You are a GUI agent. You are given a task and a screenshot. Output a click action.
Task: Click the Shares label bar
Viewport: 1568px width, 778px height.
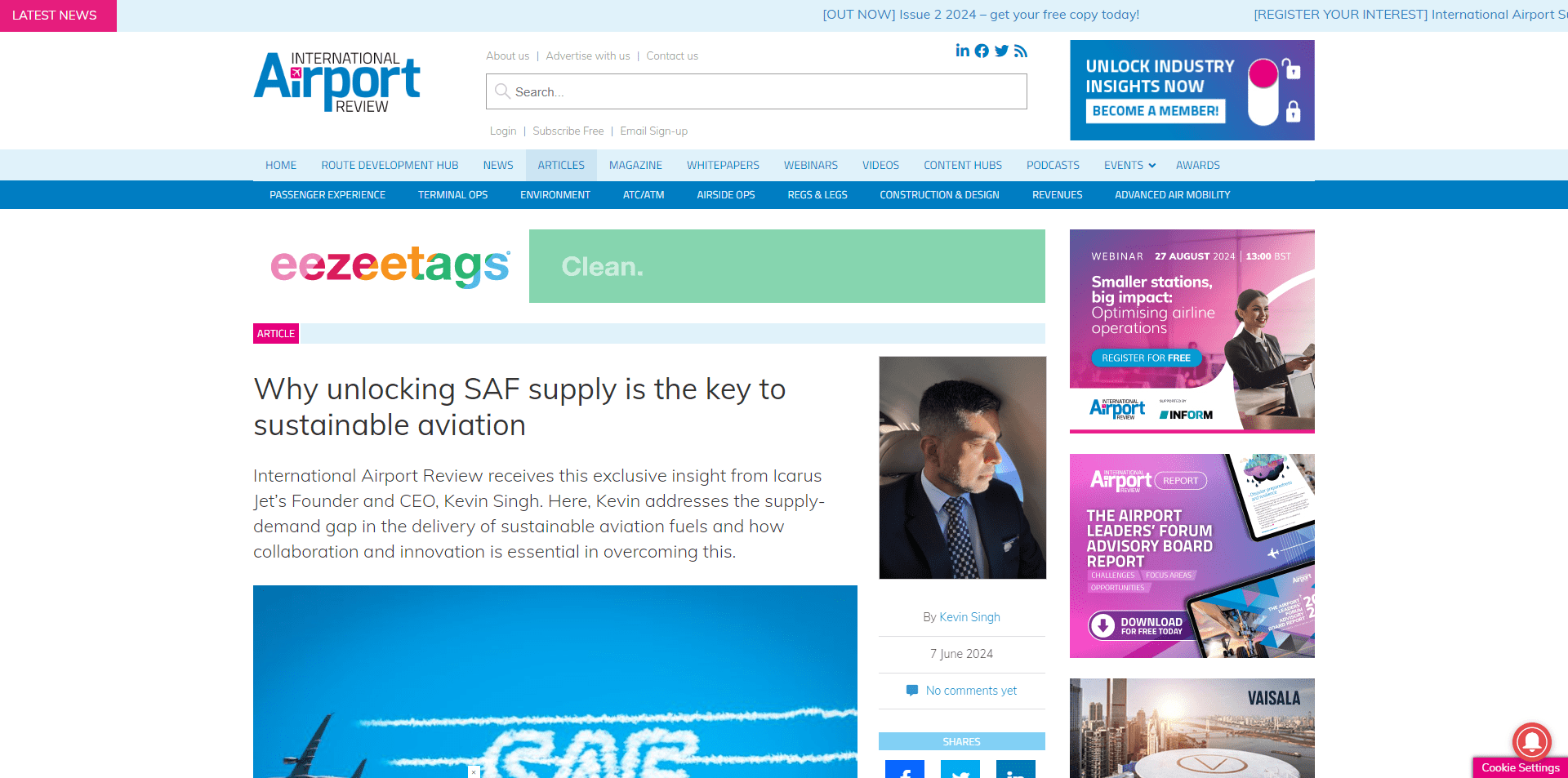pyautogui.click(x=962, y=741)
